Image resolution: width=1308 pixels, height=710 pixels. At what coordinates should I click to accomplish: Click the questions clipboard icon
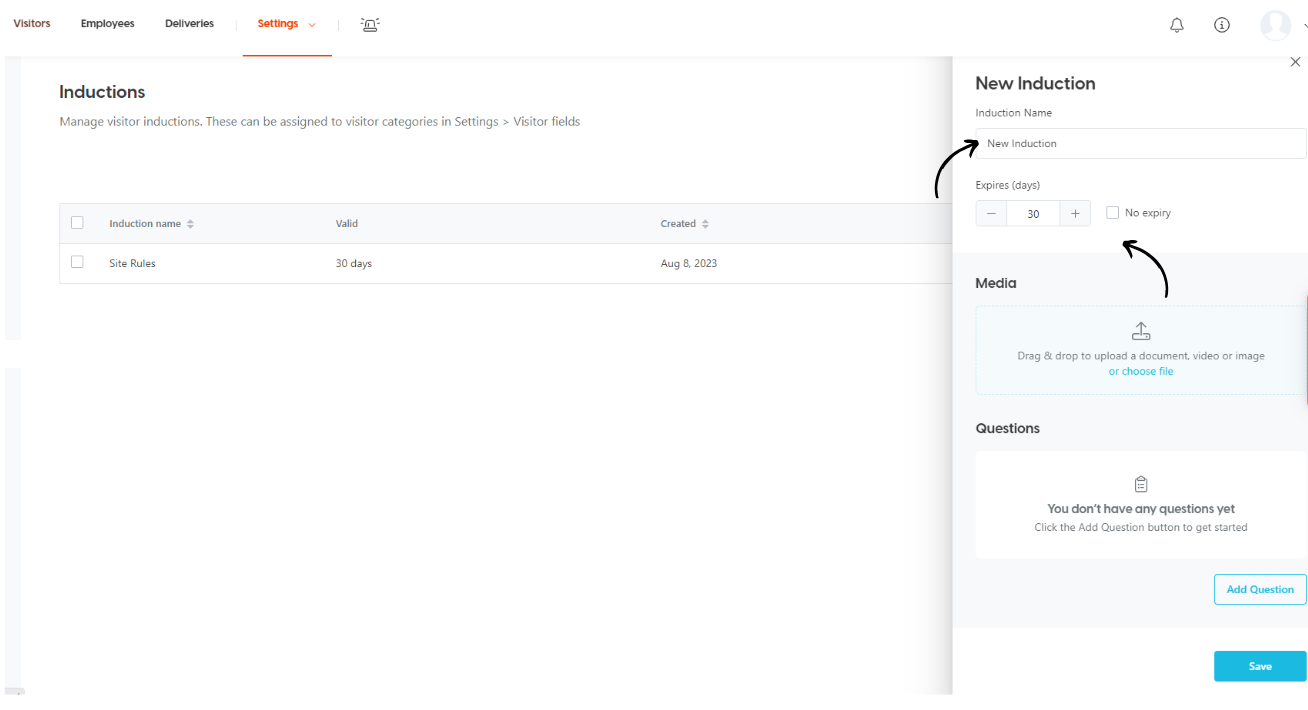click(1141, 484)
